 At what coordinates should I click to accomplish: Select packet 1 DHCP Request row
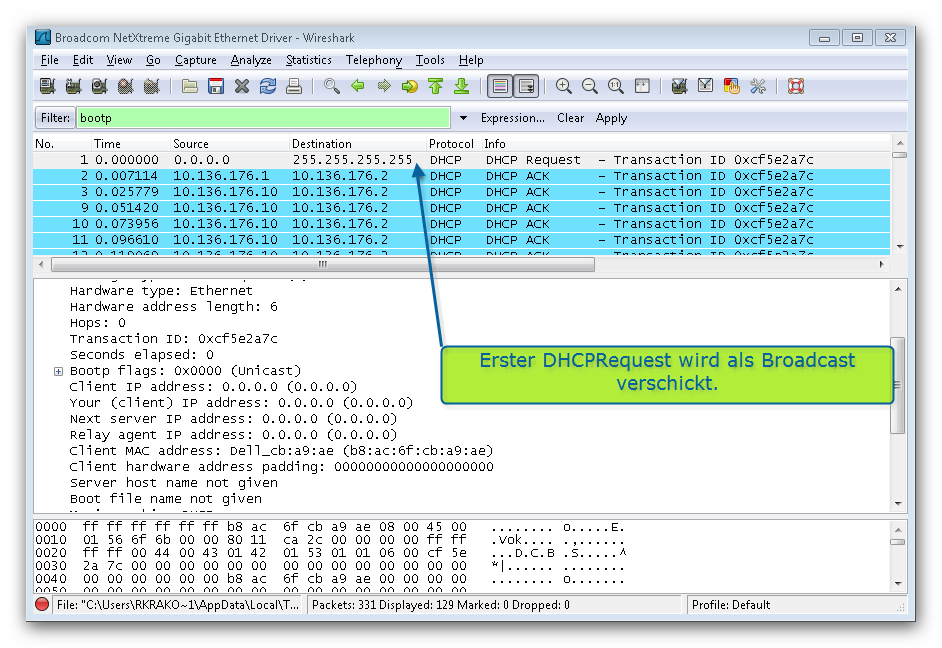coord(461,160)
